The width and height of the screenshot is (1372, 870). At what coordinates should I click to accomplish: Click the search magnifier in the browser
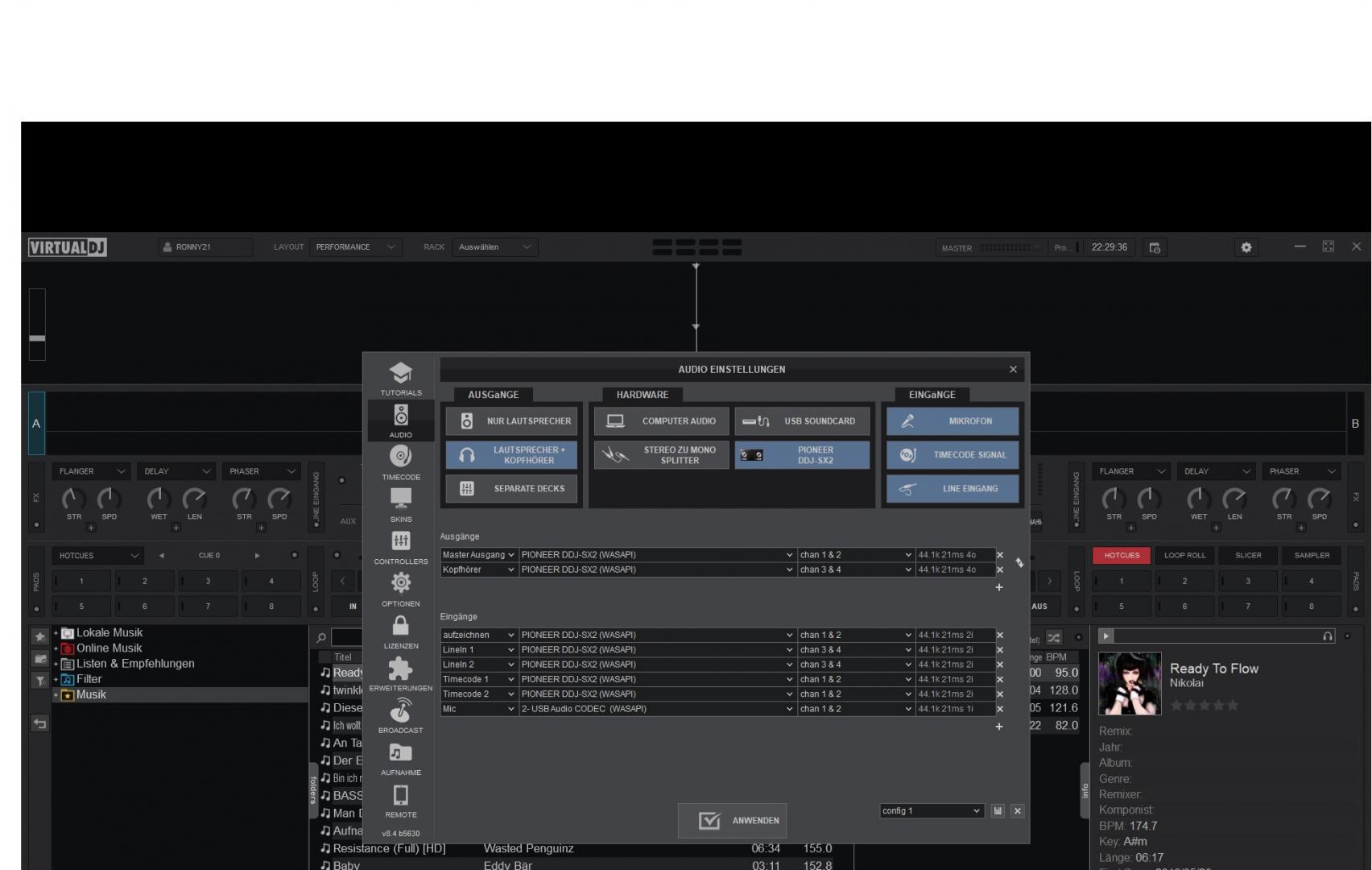tap(321, 637)
